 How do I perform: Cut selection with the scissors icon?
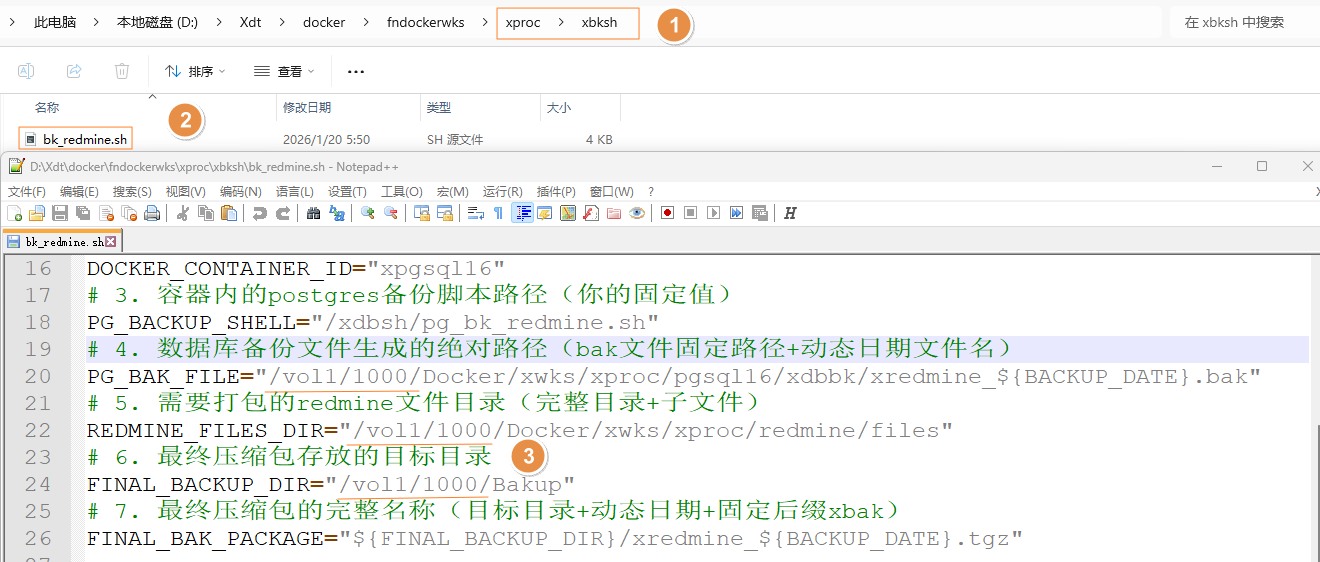click(183, 213)
